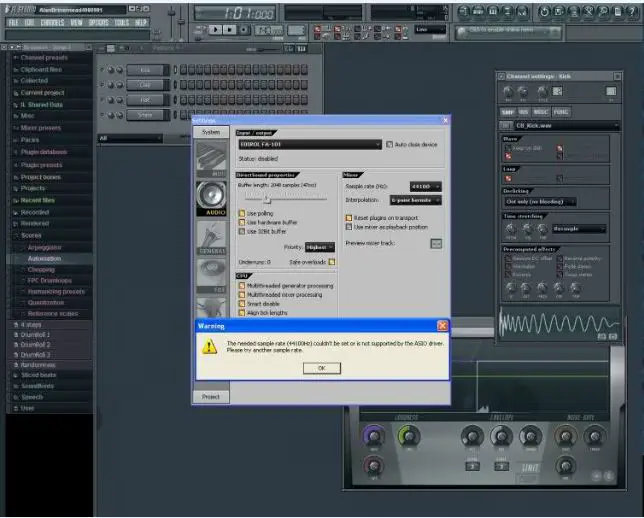Viewport: 644px width, 518px height.
Task: Click the yellow warning triangle icon
Action: click(209, 346)
